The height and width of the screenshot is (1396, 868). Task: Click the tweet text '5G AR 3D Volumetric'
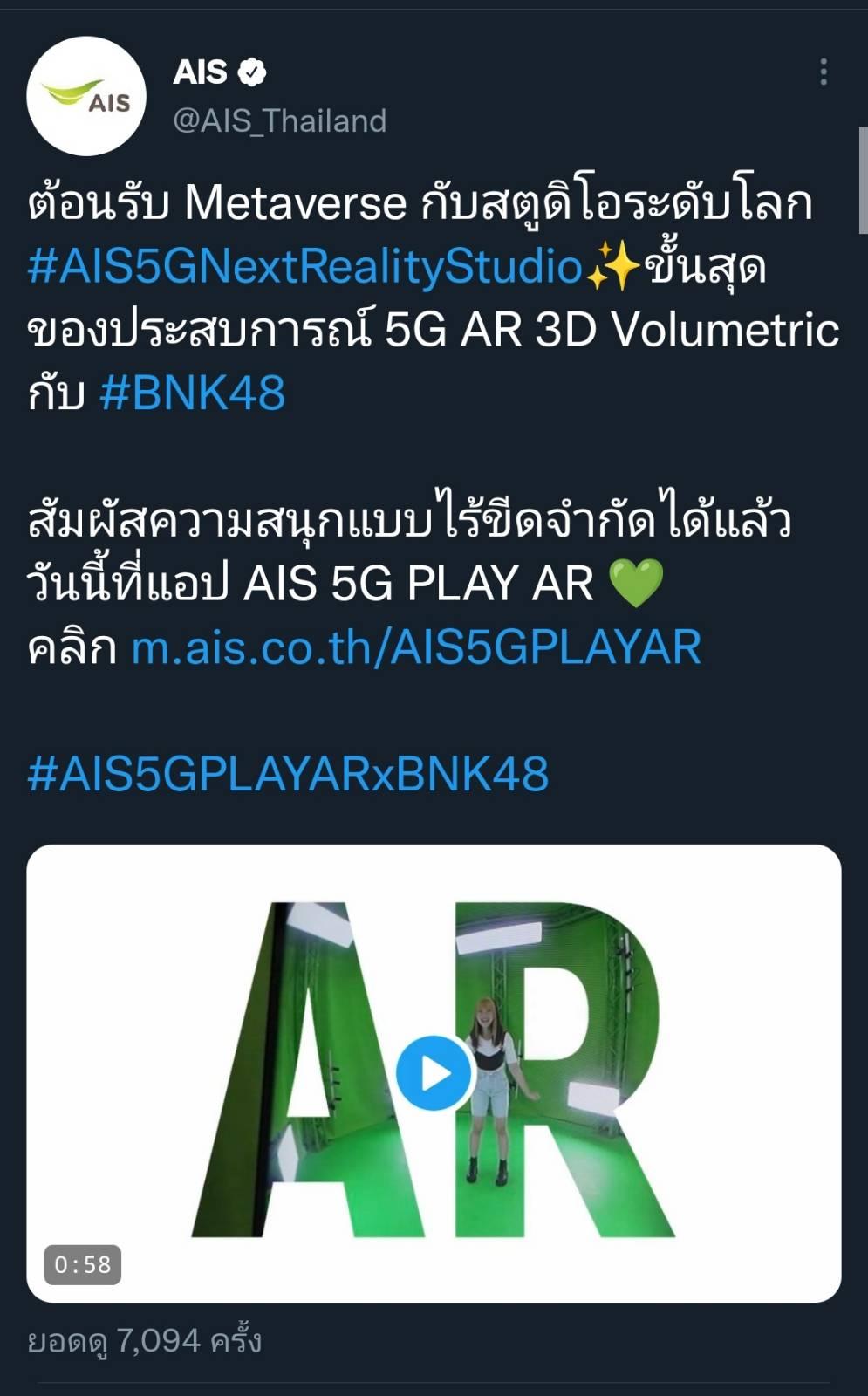(x=612, y=331)
